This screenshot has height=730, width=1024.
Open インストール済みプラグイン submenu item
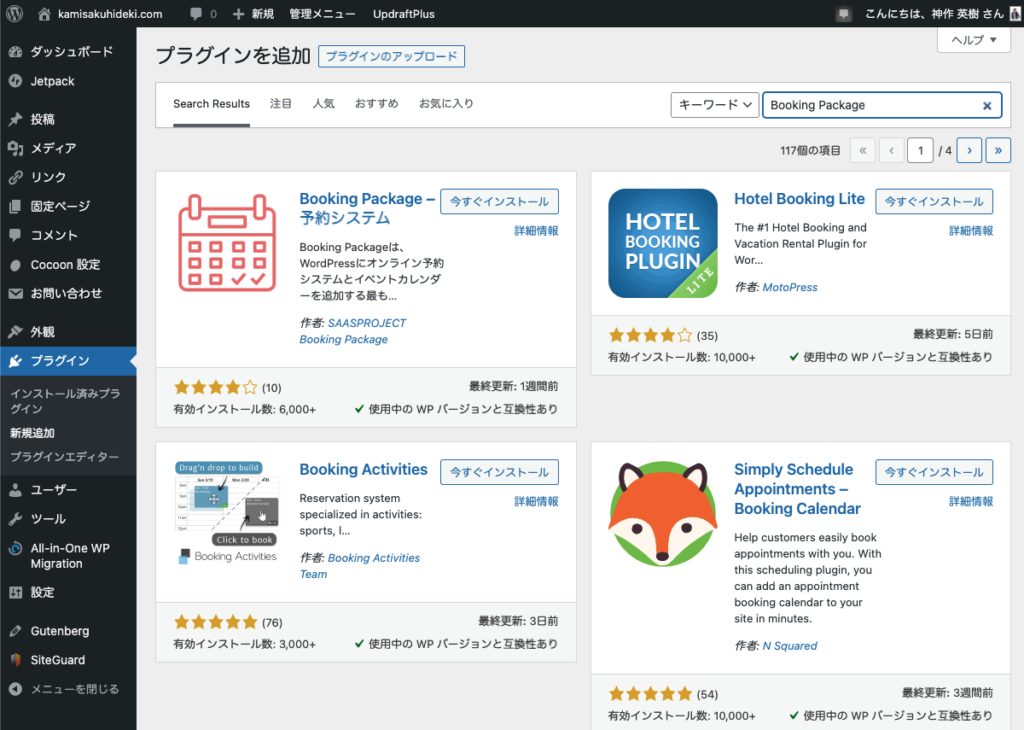click(65, 401)
